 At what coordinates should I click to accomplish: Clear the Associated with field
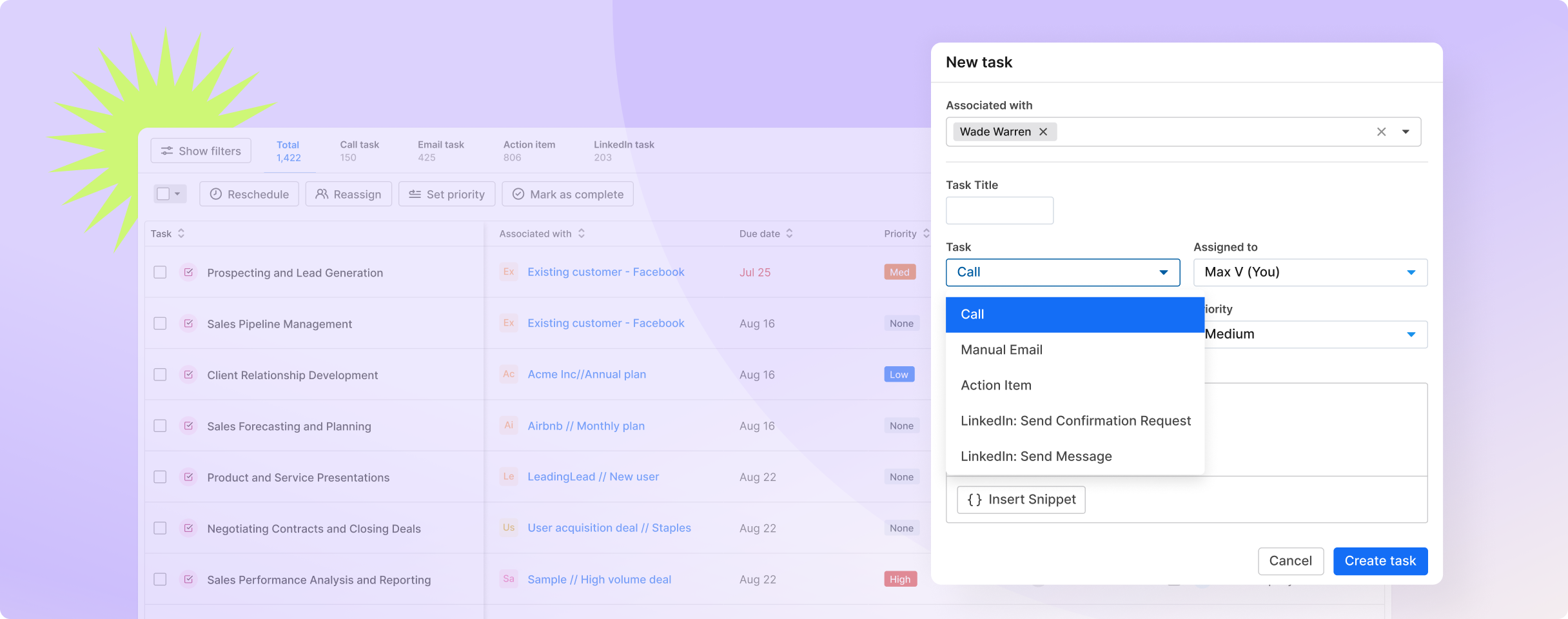tap(1381, 132)
